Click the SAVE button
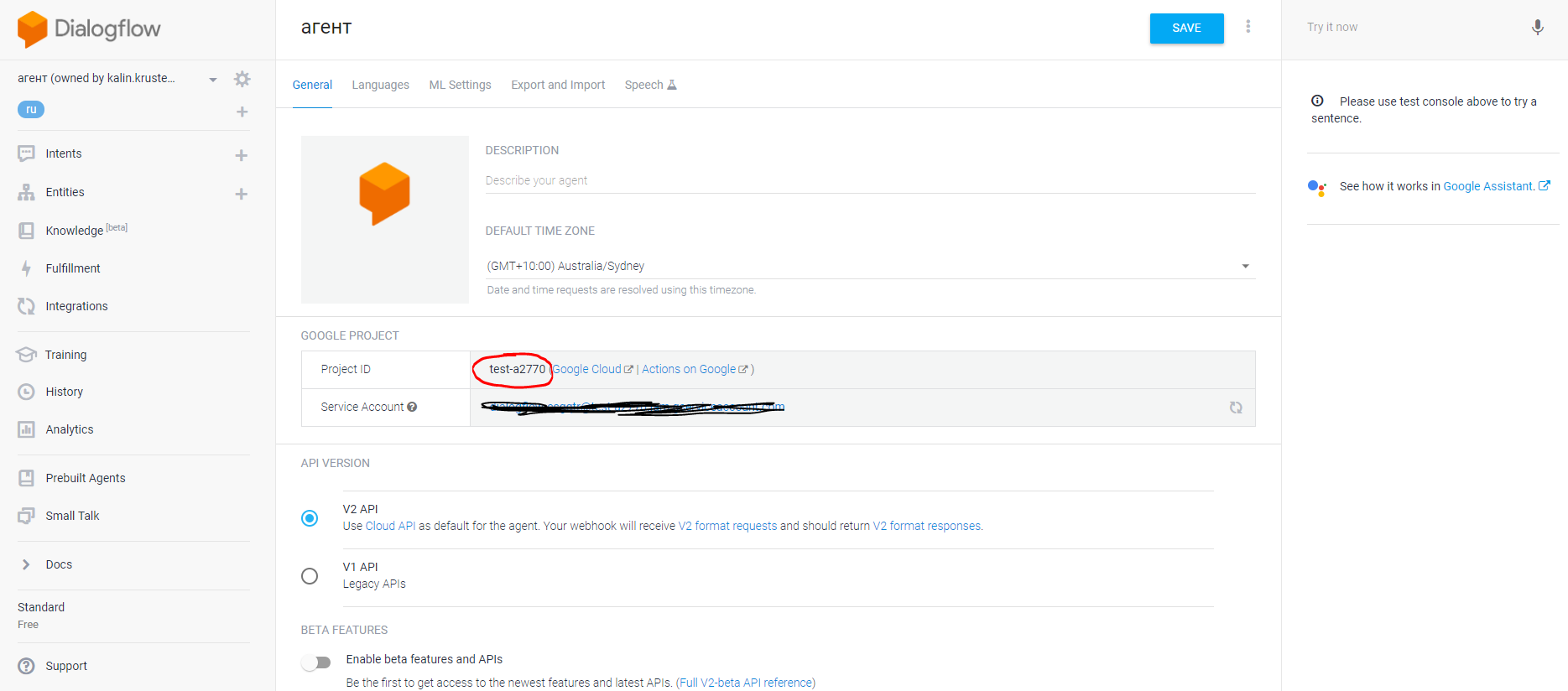This screenshot has height=691, width=1568. click(x=1186, y=28)
